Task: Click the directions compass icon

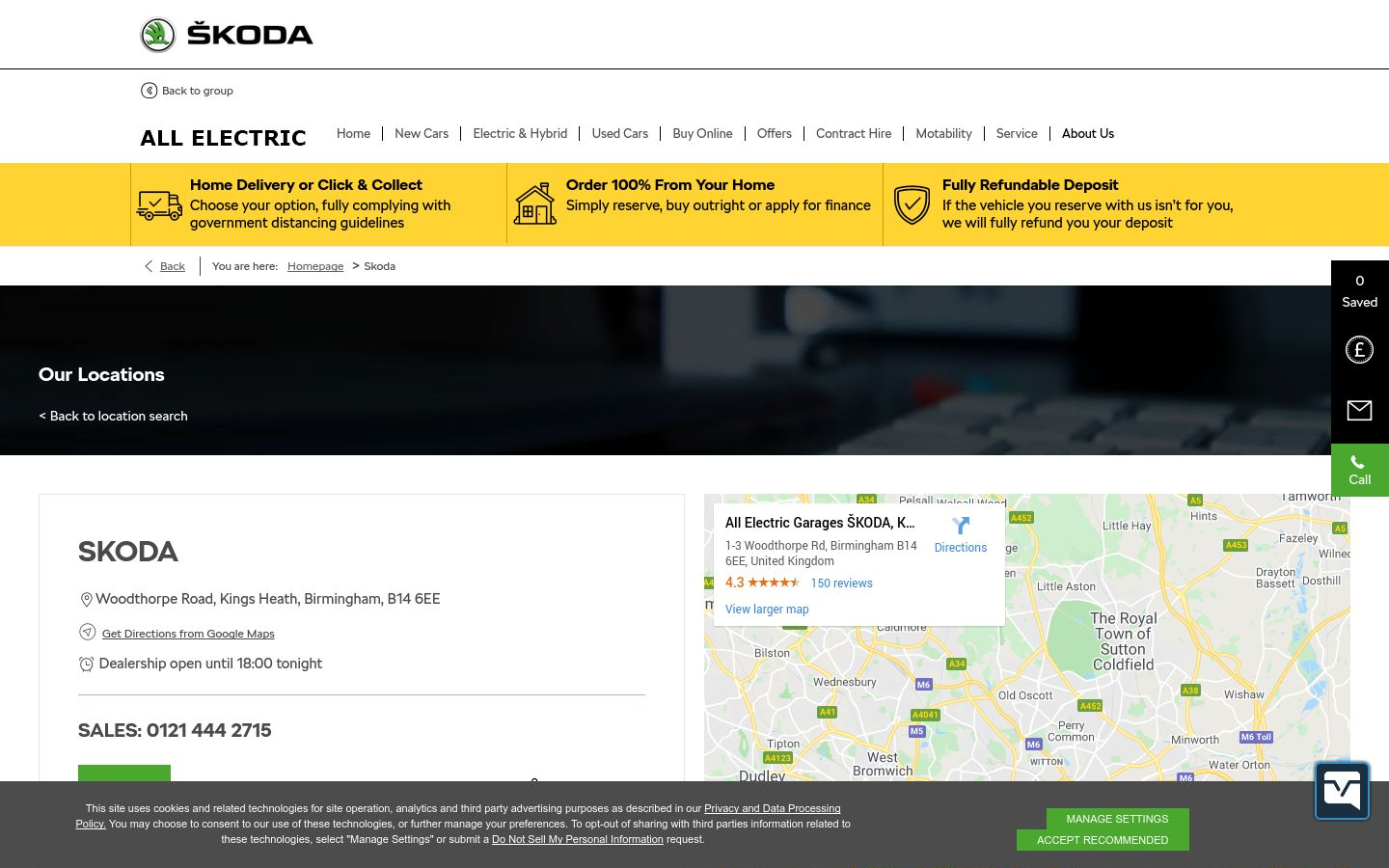Action: [x=87, y=633]
